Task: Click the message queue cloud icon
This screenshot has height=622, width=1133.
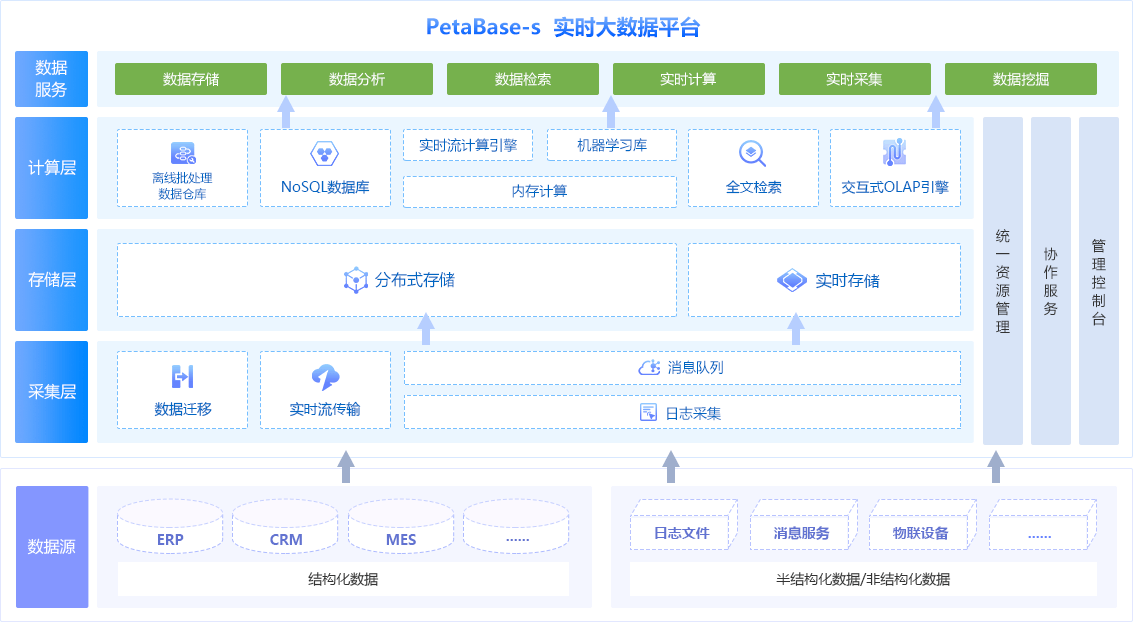Action: [649, 368]
